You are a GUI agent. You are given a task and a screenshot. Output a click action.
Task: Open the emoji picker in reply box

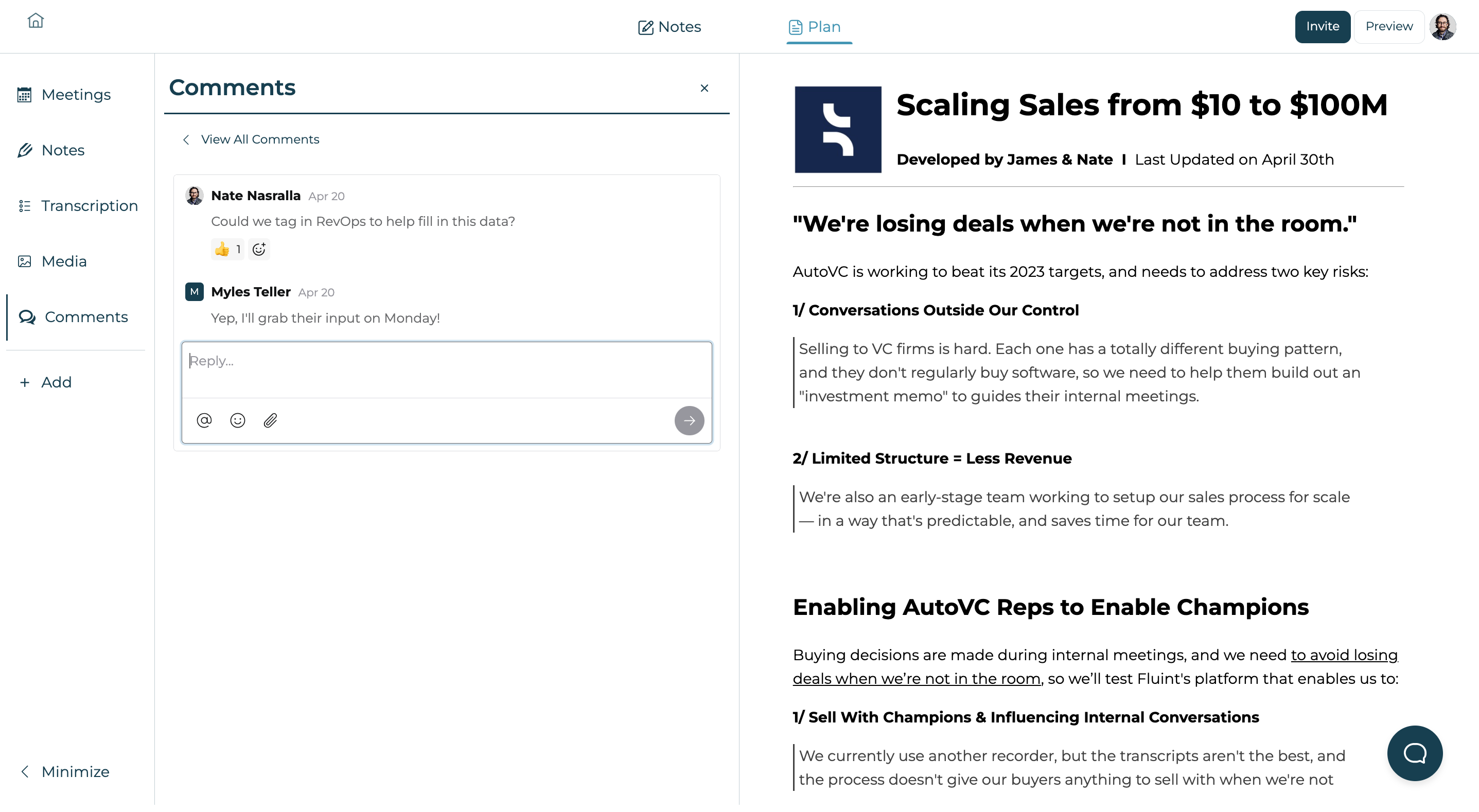237,420
